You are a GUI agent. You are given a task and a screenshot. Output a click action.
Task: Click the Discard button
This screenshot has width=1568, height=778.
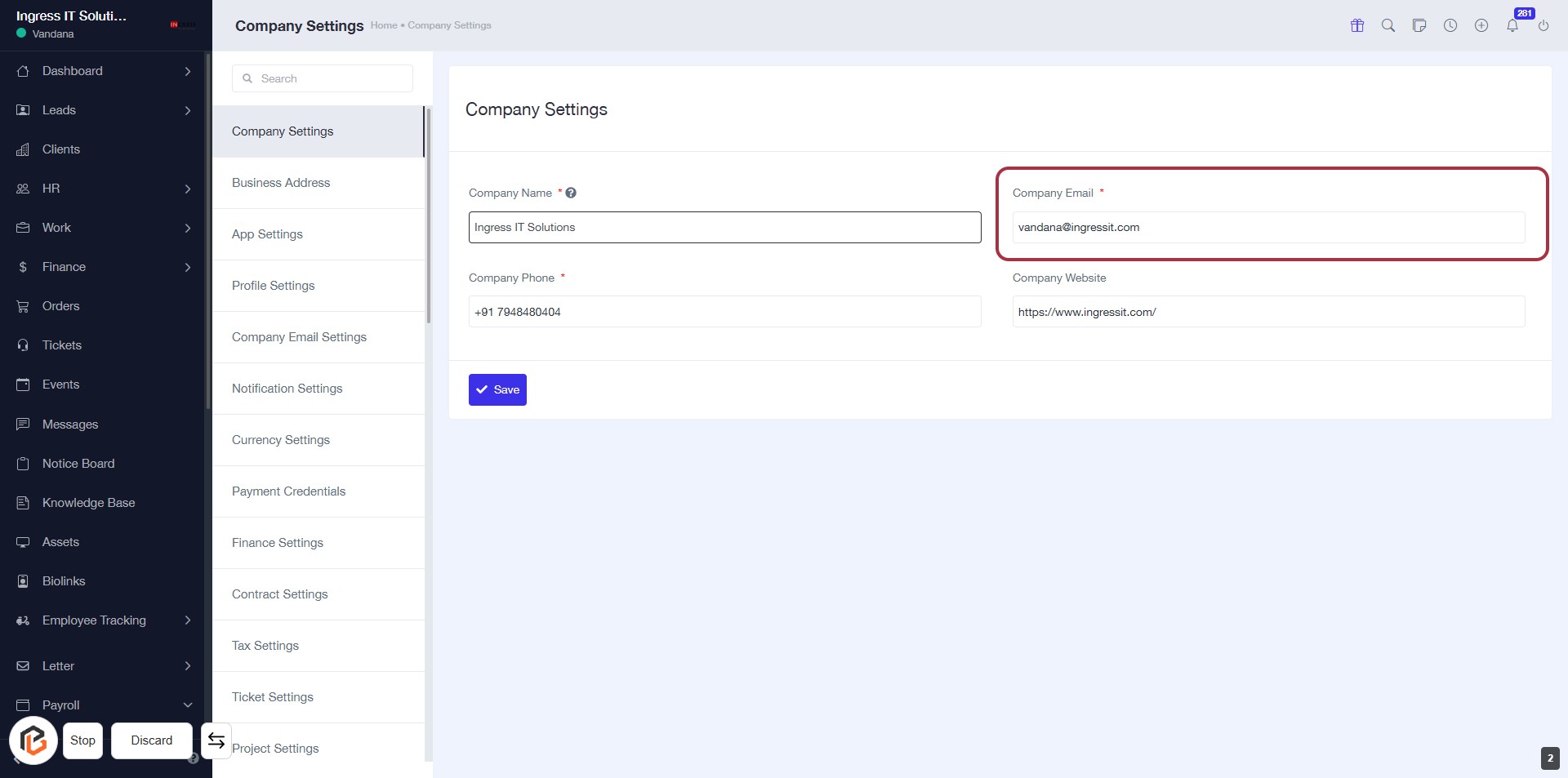click(152, 740)
